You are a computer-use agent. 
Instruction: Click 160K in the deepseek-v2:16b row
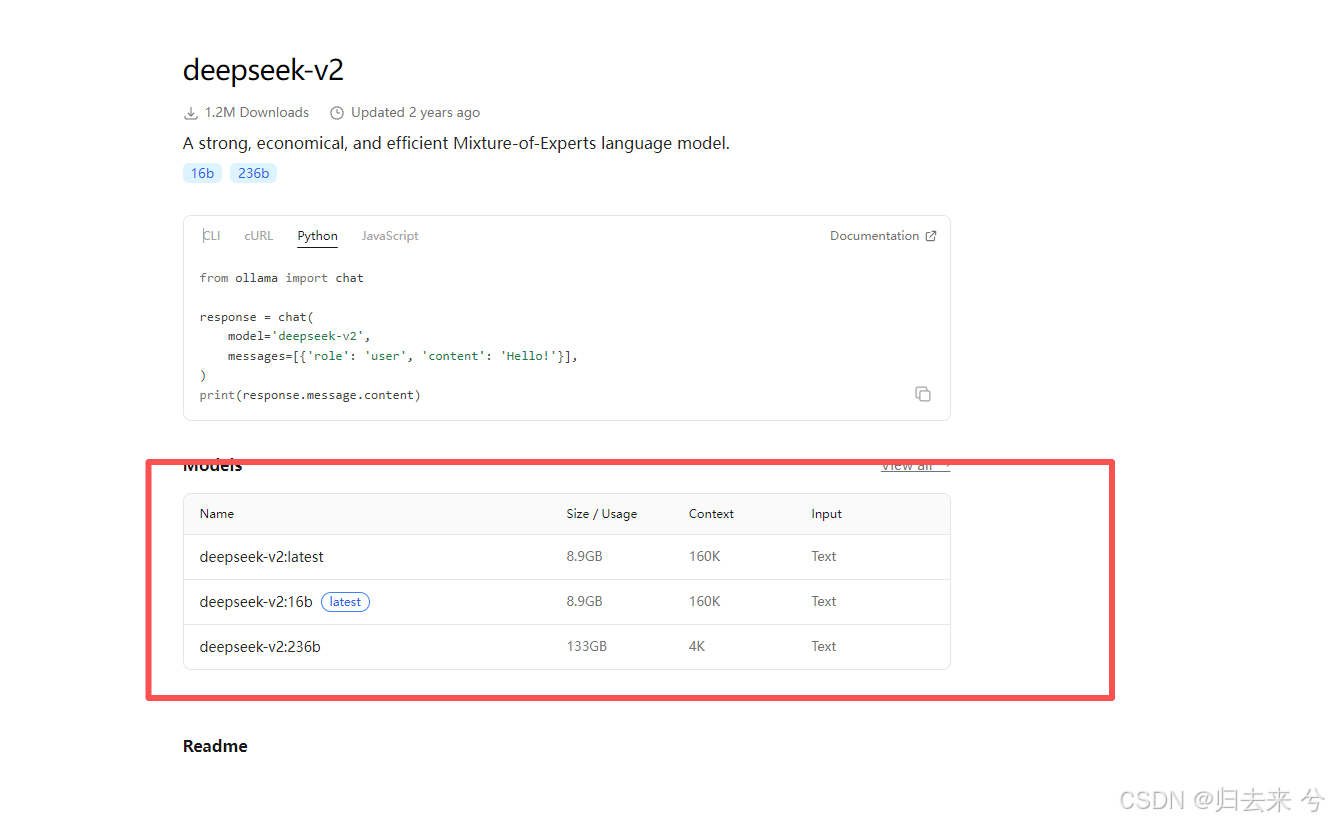tap(704, 601)
